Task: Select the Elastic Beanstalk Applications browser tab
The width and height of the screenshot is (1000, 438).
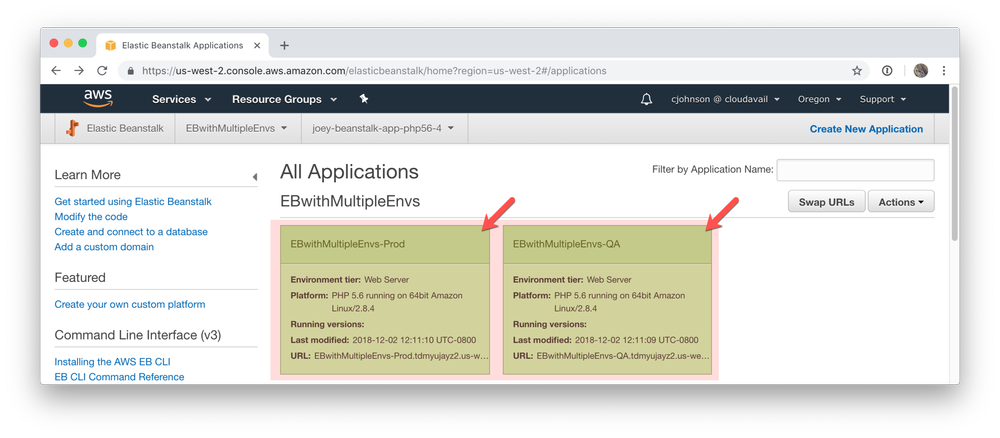Action: [x=182, y=45]
